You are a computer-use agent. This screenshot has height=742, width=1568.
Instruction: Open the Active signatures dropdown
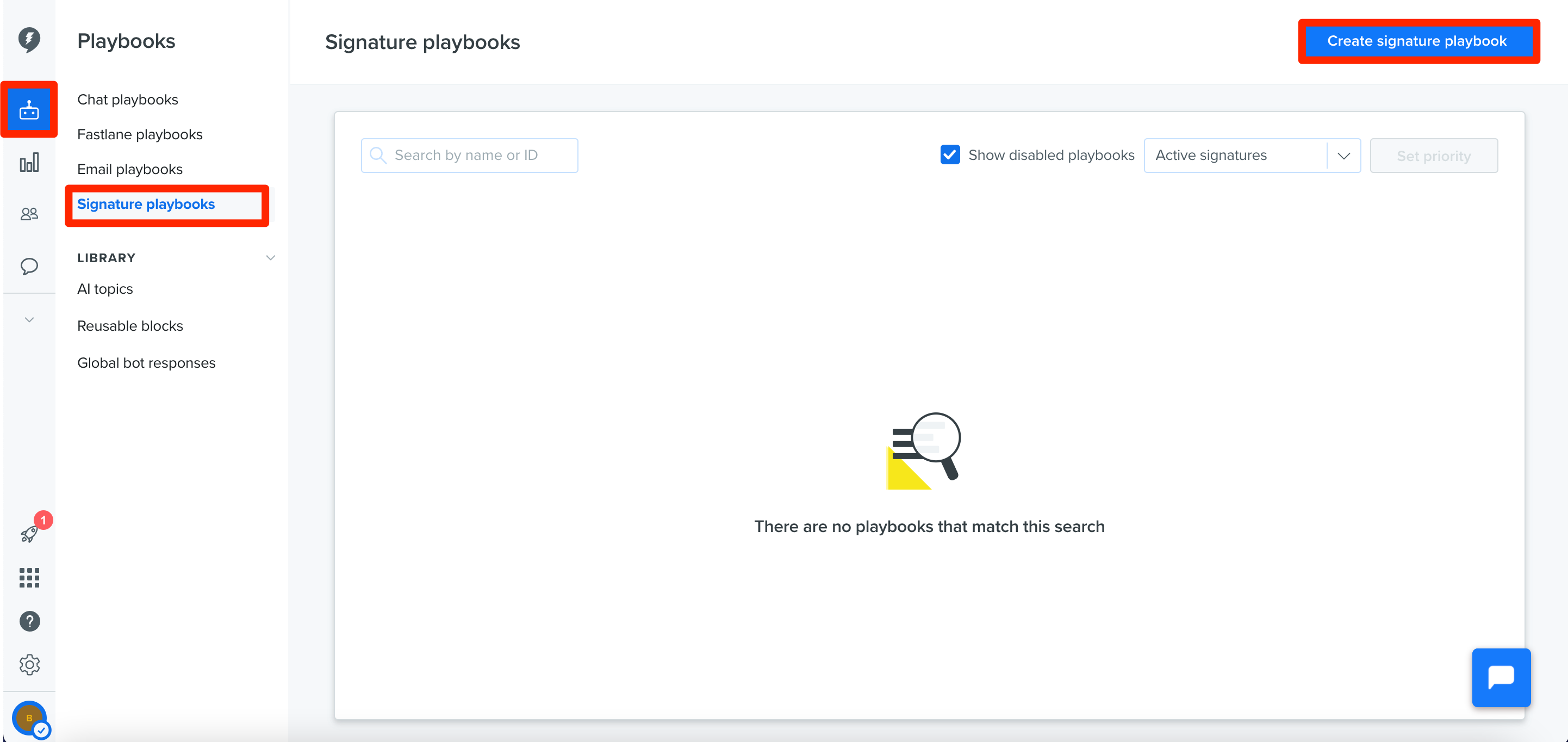coord(1252,156)
